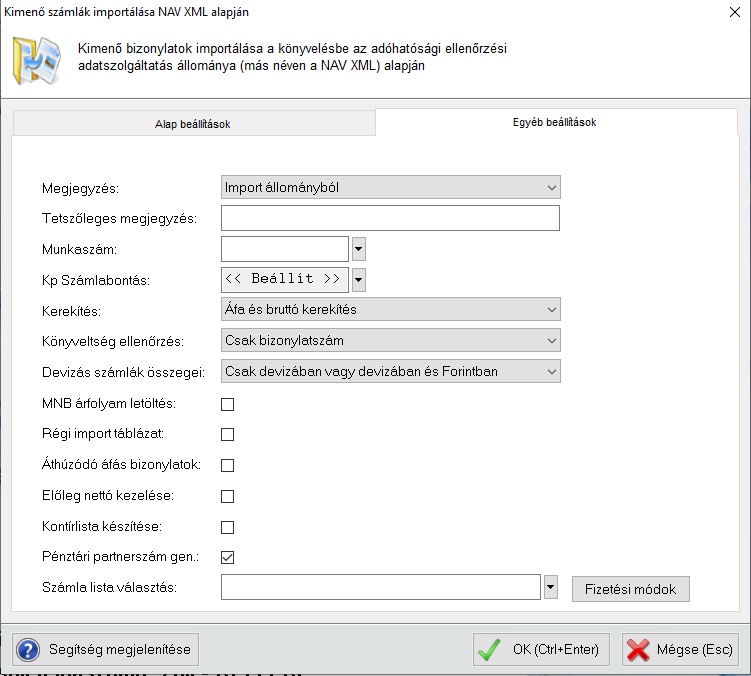Enable MNB árfolyam letöltés checkbox
751x676 pixels.
coord(227,404)
